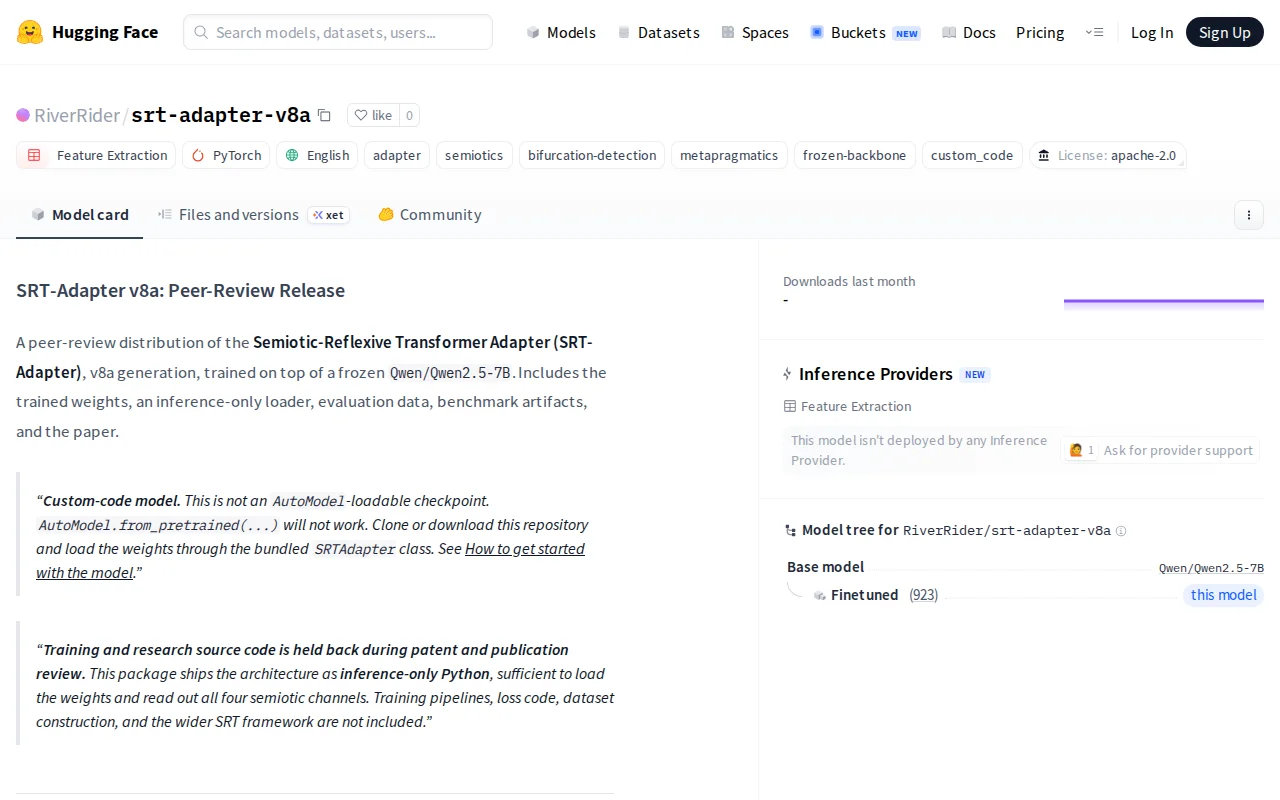This screenshot has height=800, width=1280.
Task: Click the 'this model' badge
Action: 1223,595
